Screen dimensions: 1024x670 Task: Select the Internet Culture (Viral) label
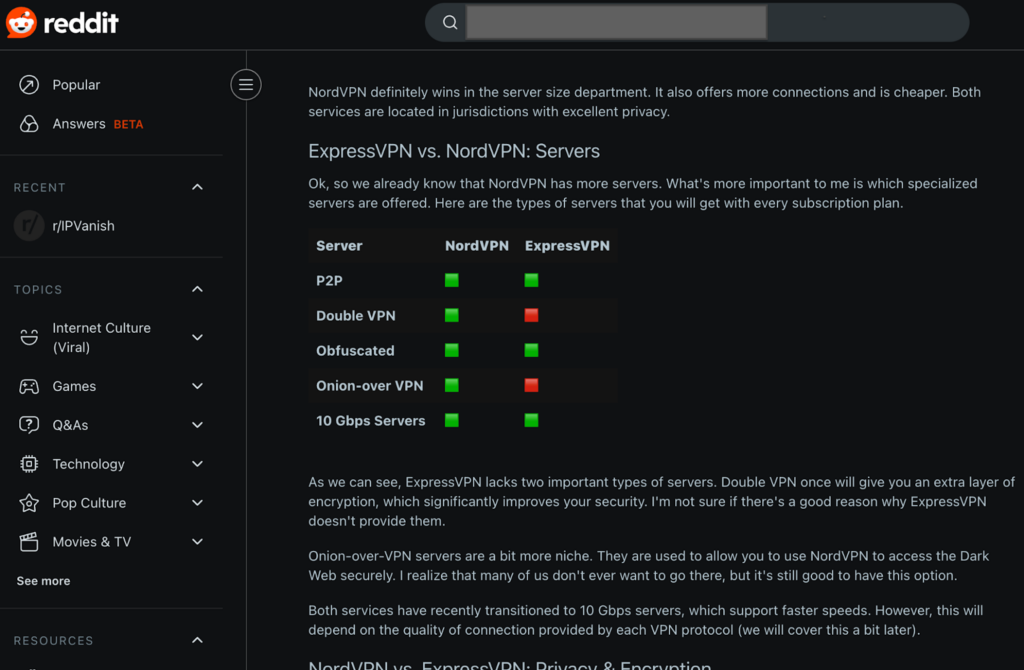point(101,338)
